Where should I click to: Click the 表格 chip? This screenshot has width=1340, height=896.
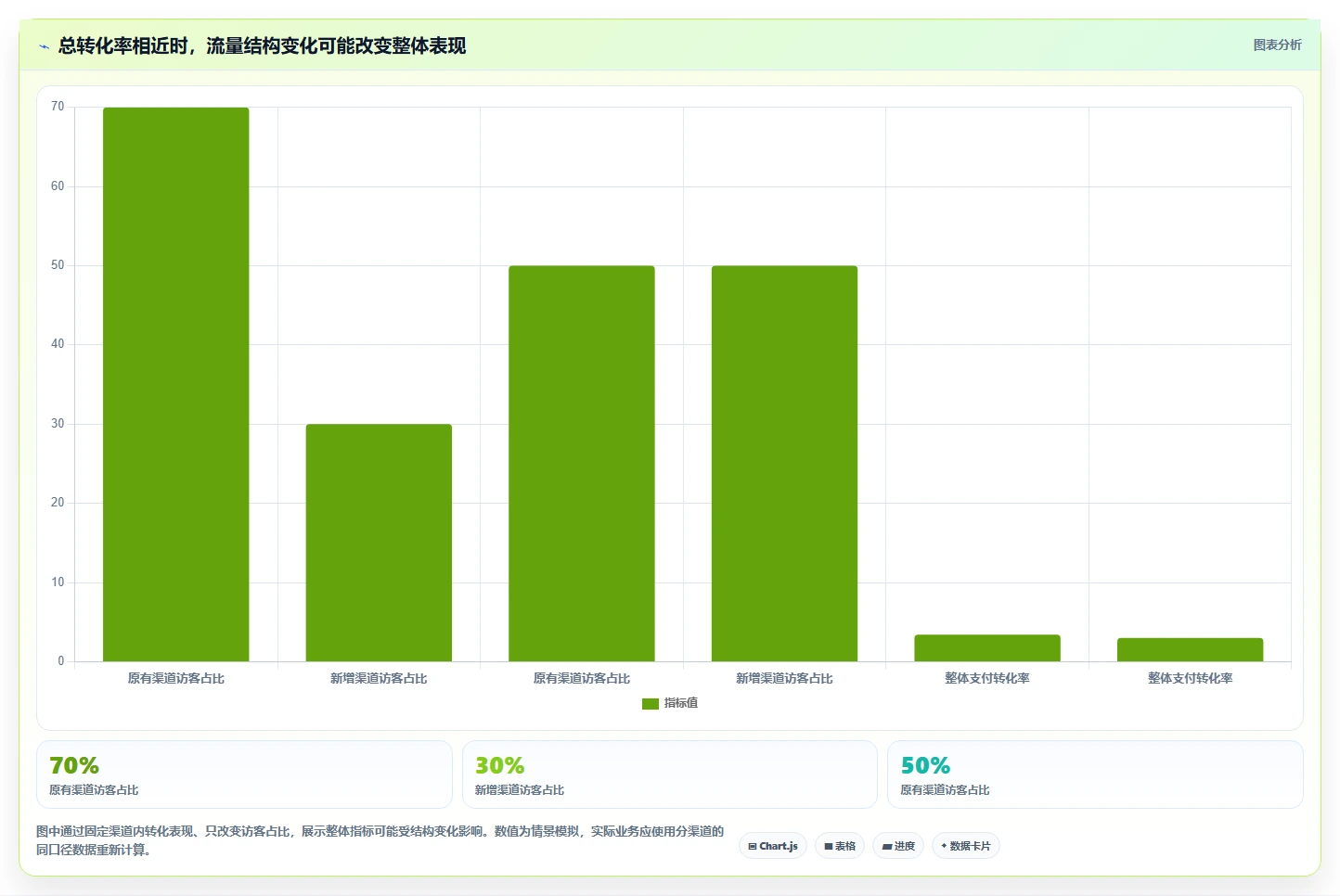pyautogui.click(x=840, y=846)
